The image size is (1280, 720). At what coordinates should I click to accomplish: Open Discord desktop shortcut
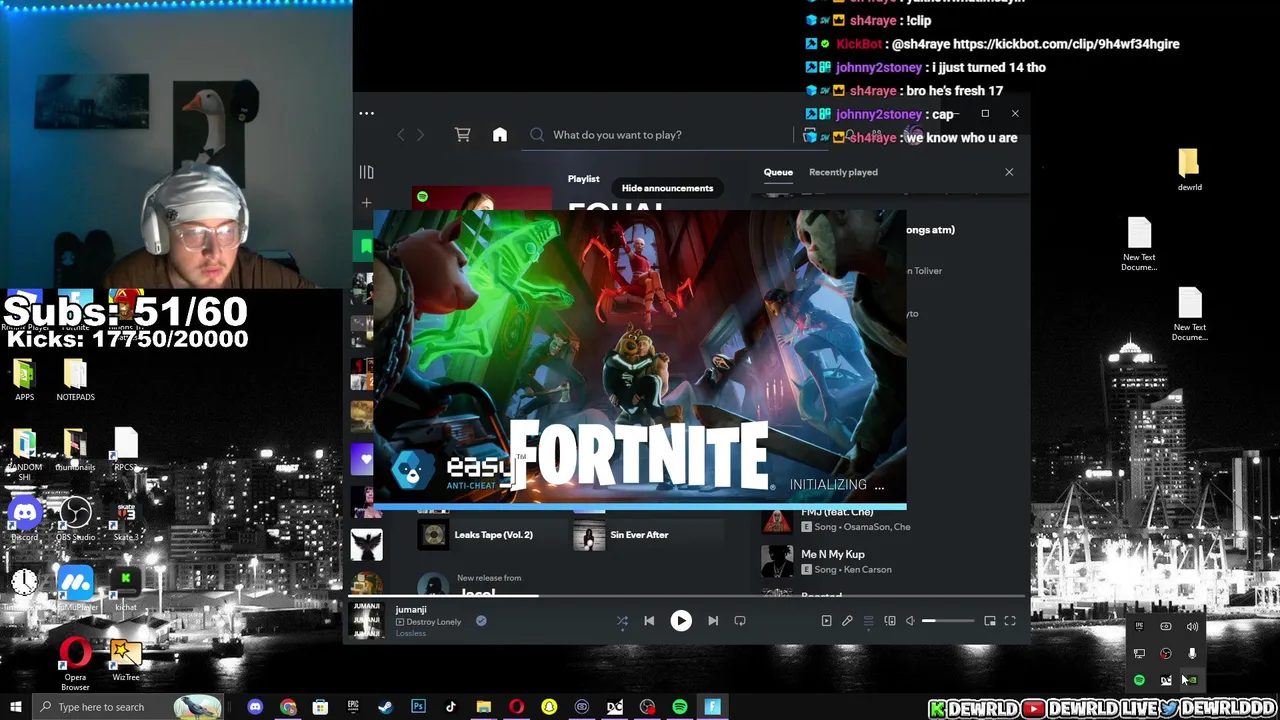pos(25,520)
